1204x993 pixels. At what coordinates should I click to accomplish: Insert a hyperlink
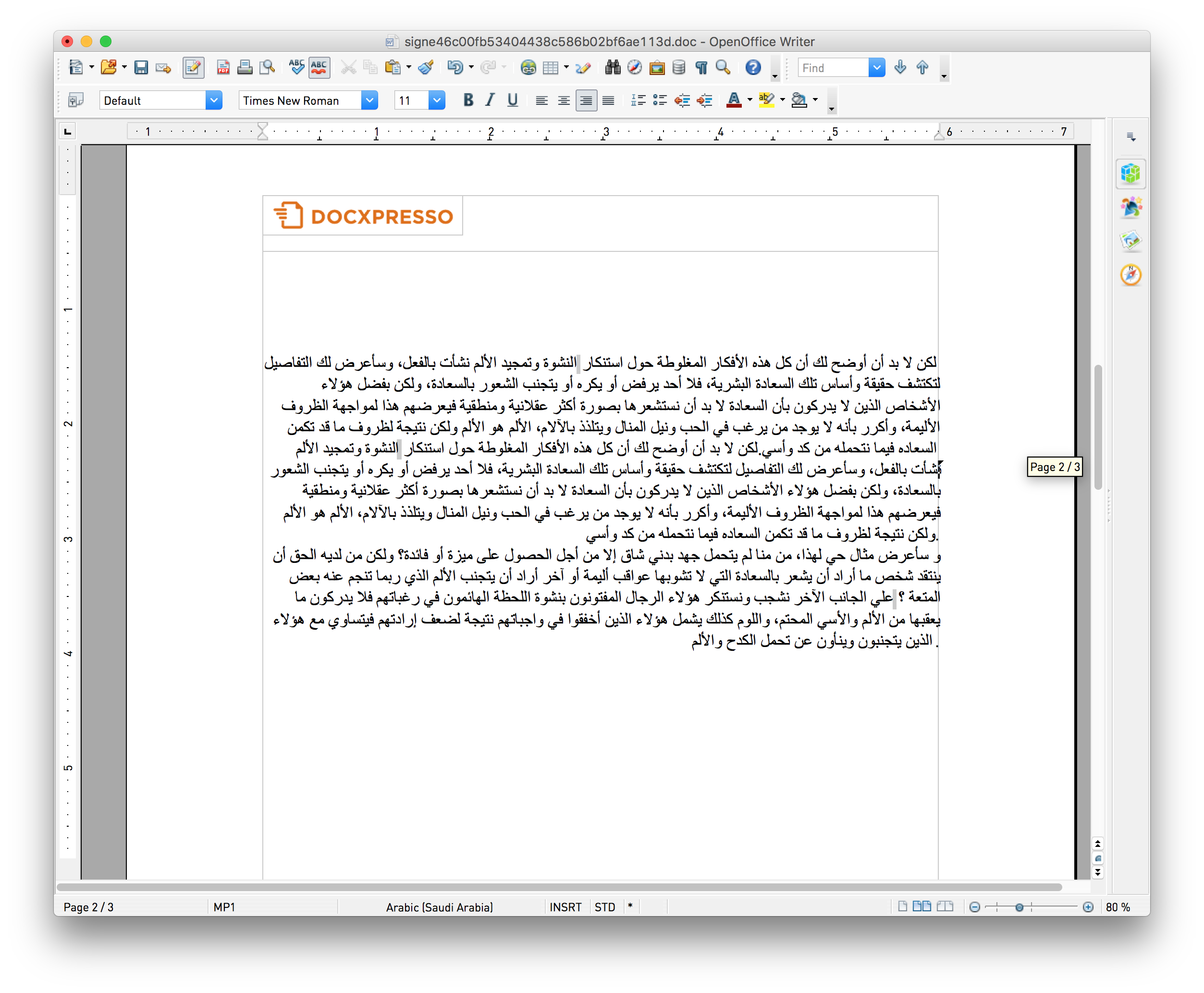point(528,67)
